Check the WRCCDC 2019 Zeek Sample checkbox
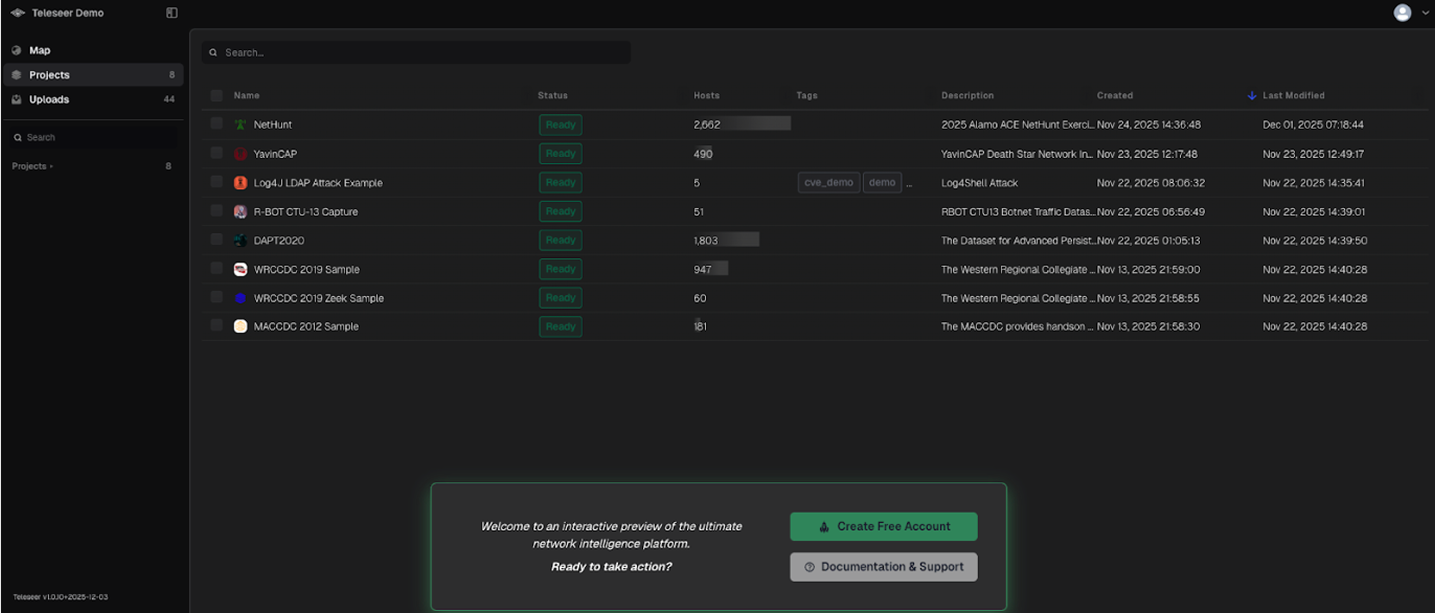The image size is (1435, 613). click(217, 297)
